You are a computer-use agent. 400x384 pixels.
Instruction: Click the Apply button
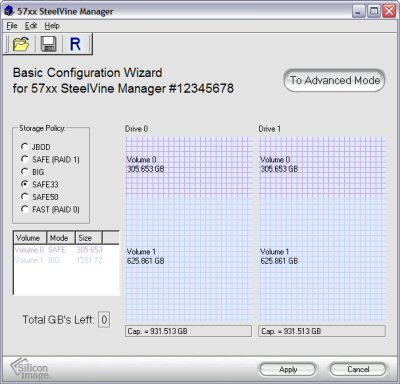tap(288, 369)
